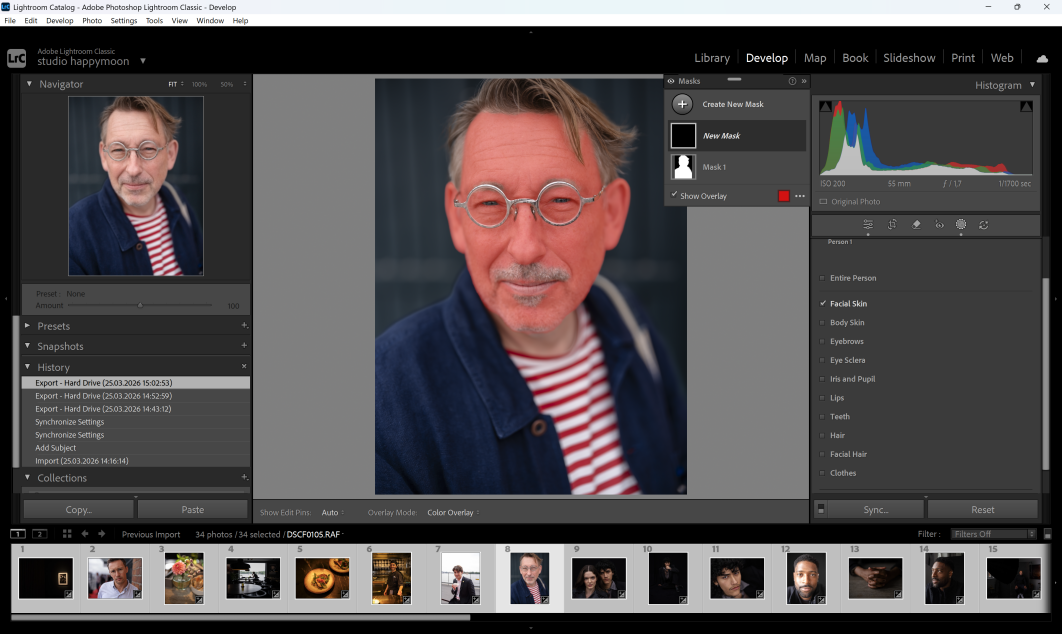Open the mask overlay three-dot options
The height and width of the screenshot is (634, 1062).
pyautogui.click(x=800, y=196)
